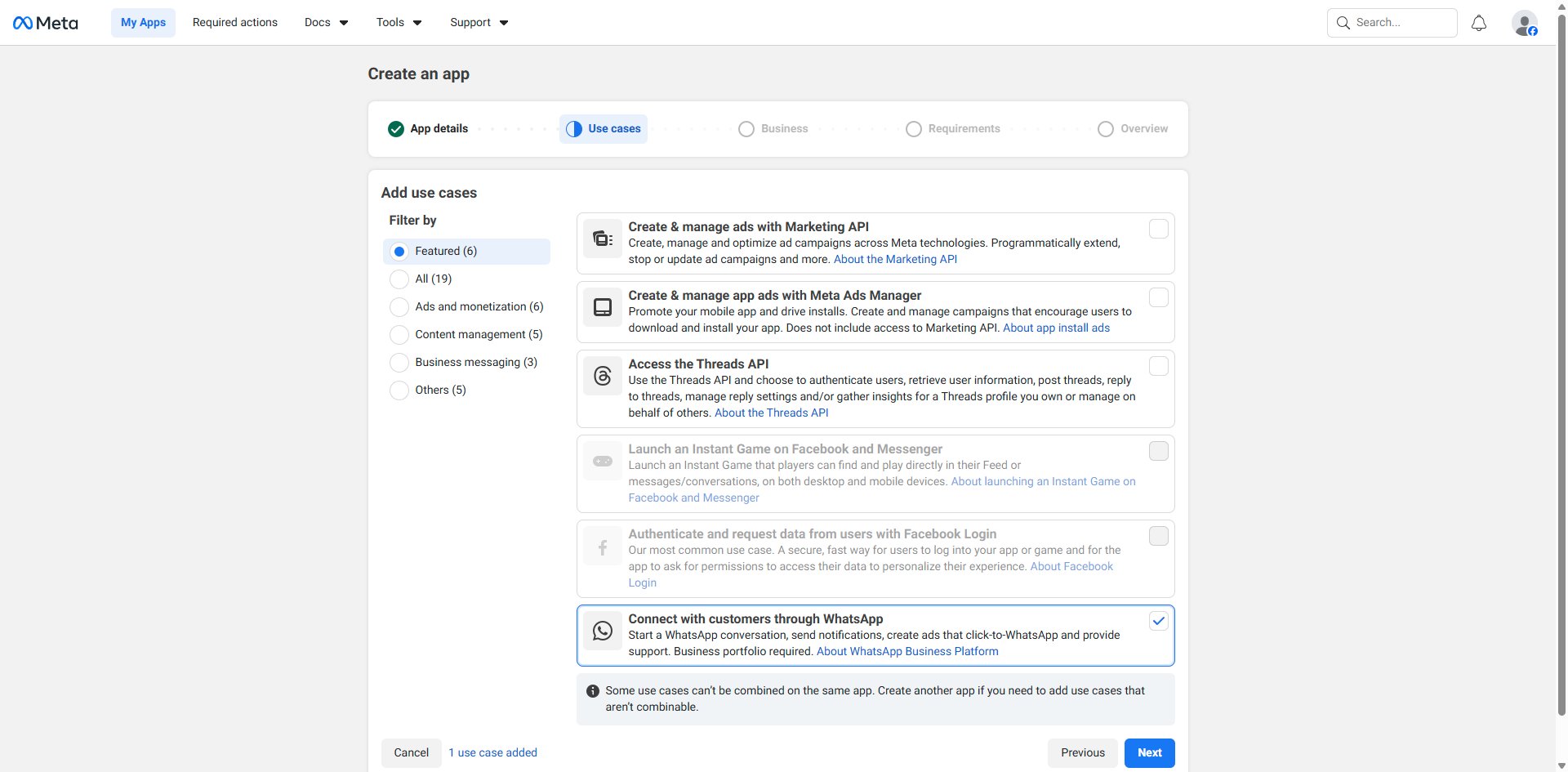This screenshot has width=1568, height=772.
Task: Go to the Requirements step
Action: click(953, 129)
